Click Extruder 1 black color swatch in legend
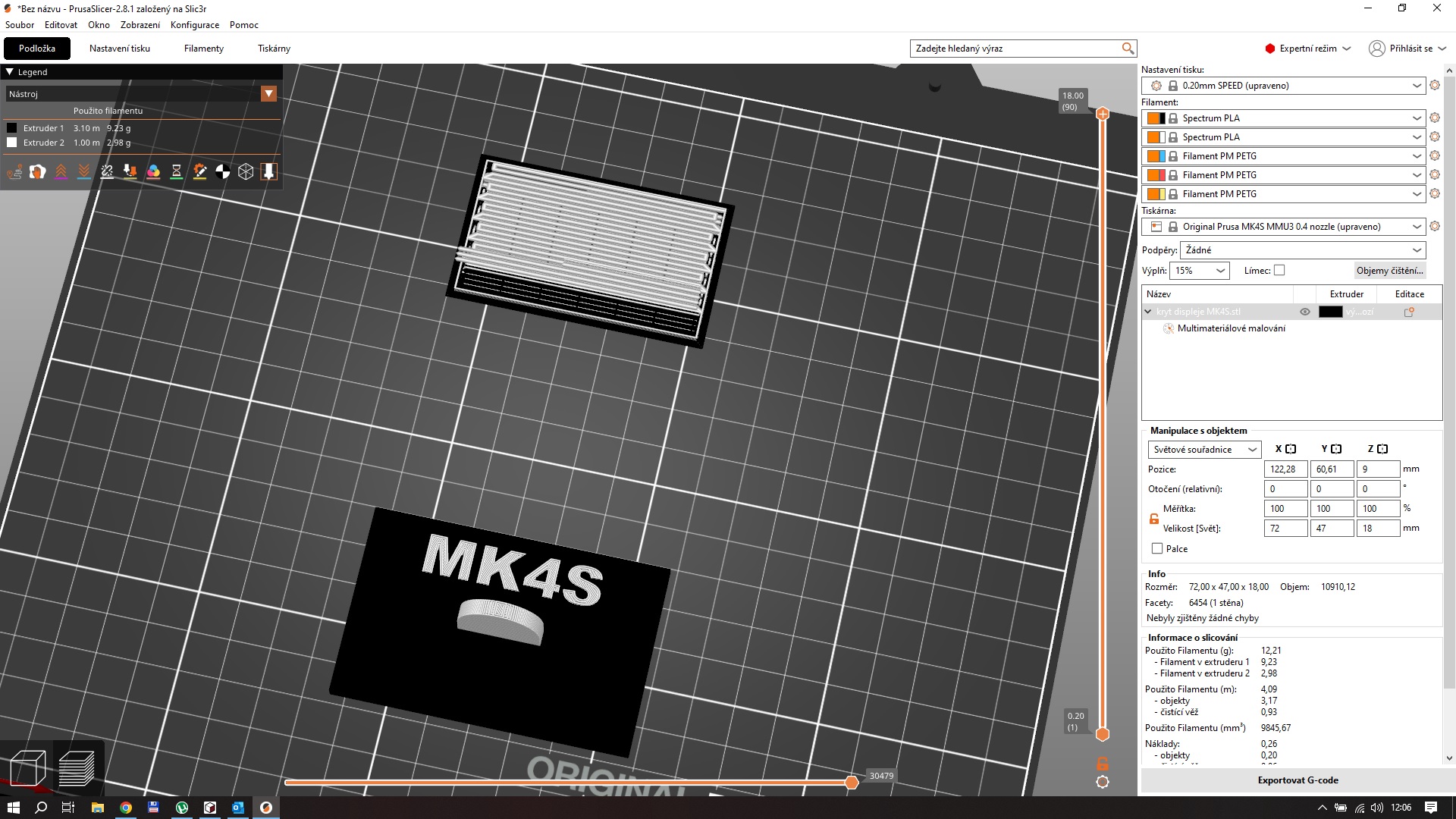 [11, 128]
